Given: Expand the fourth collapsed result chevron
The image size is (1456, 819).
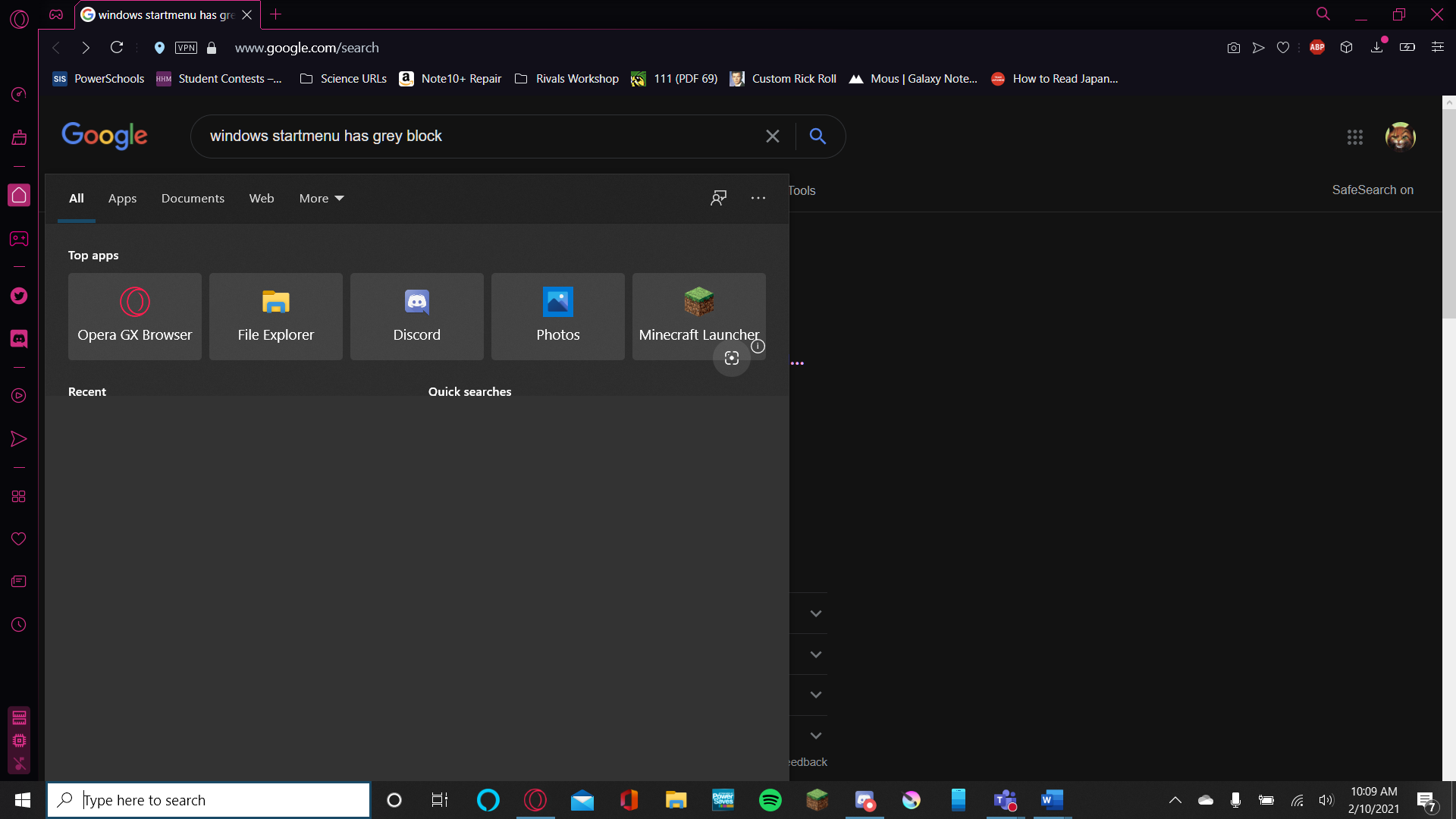Looking at the screenshot, I should click(816, 736).
